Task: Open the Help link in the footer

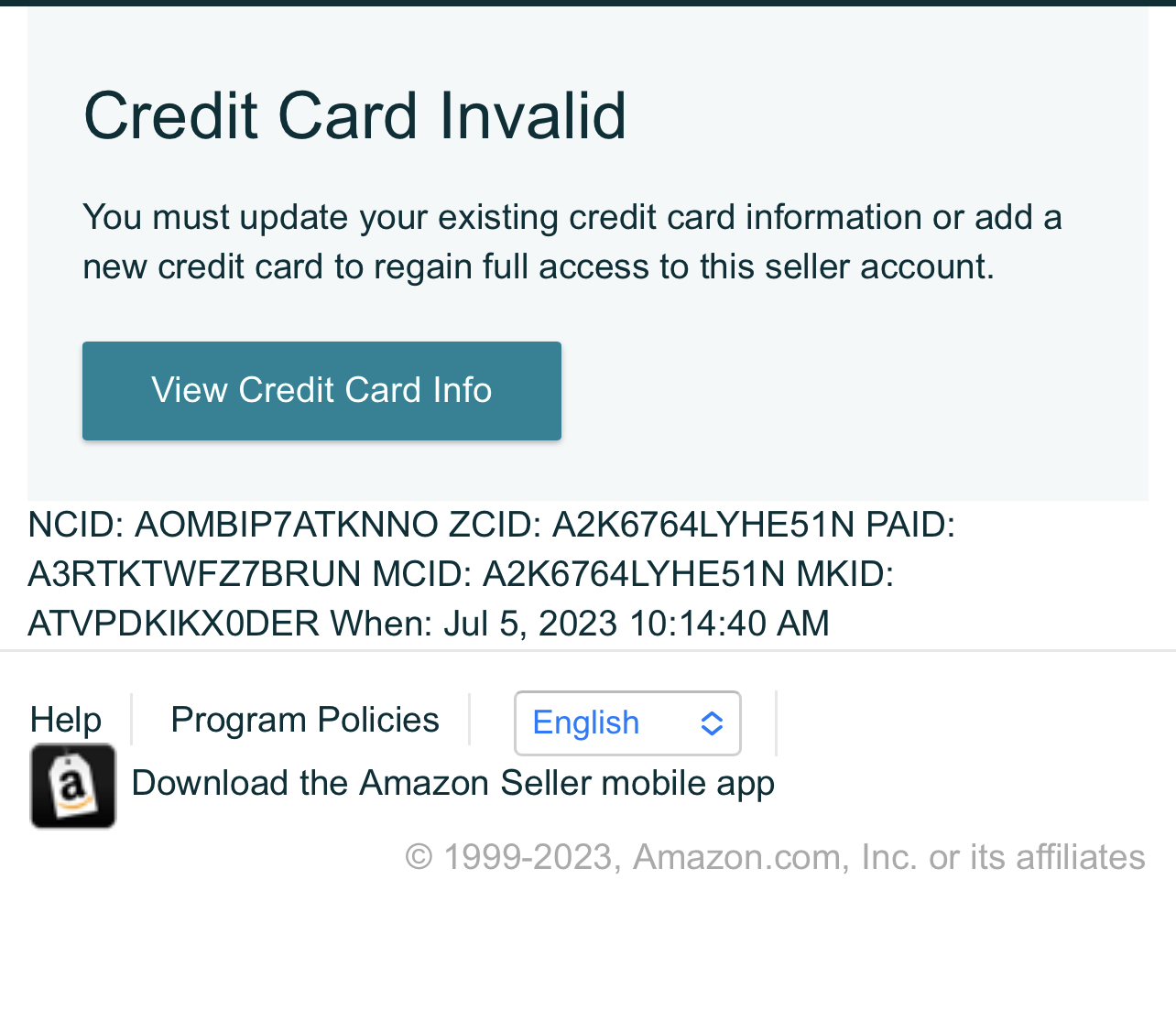Action: (66, 721)
